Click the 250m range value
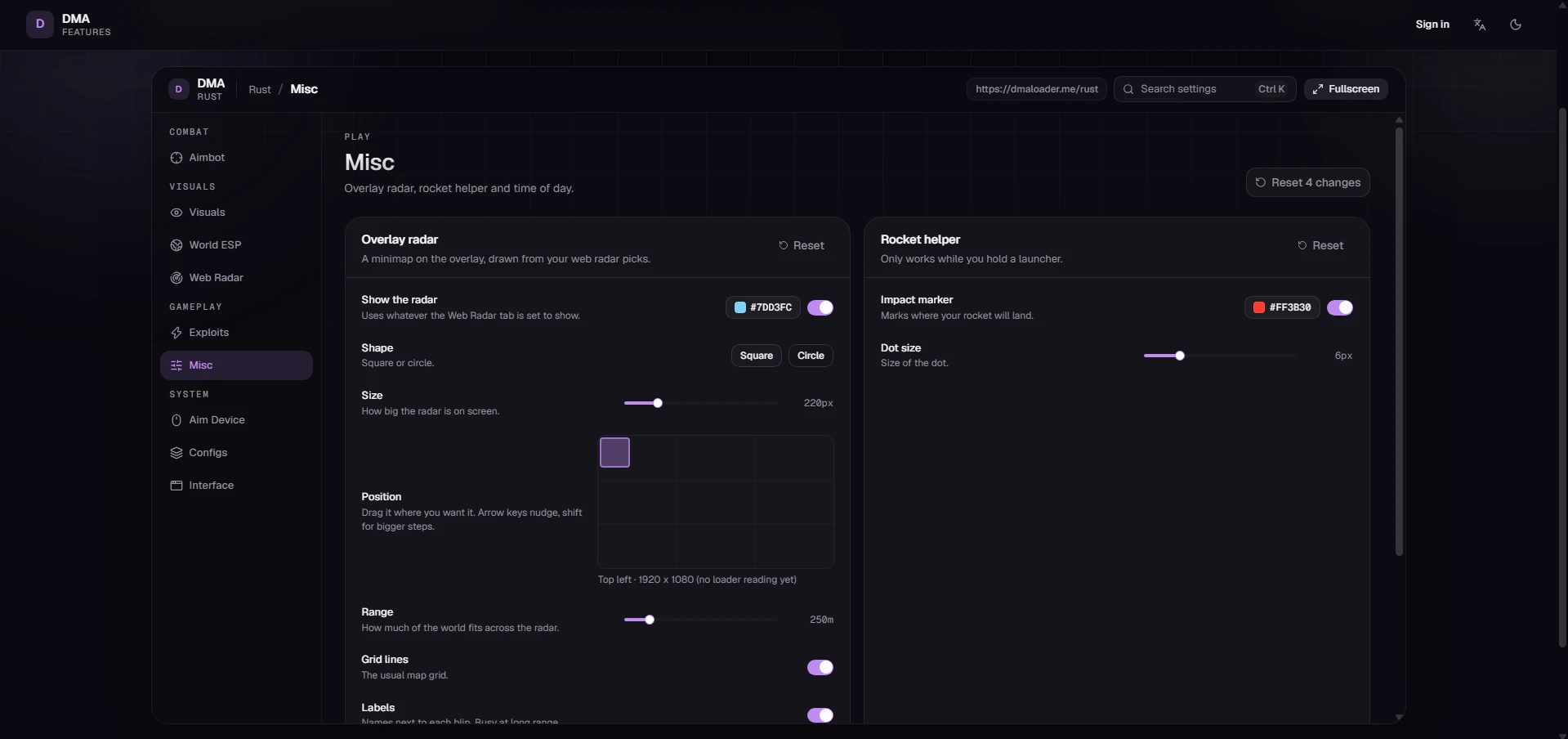 [821, 620]
